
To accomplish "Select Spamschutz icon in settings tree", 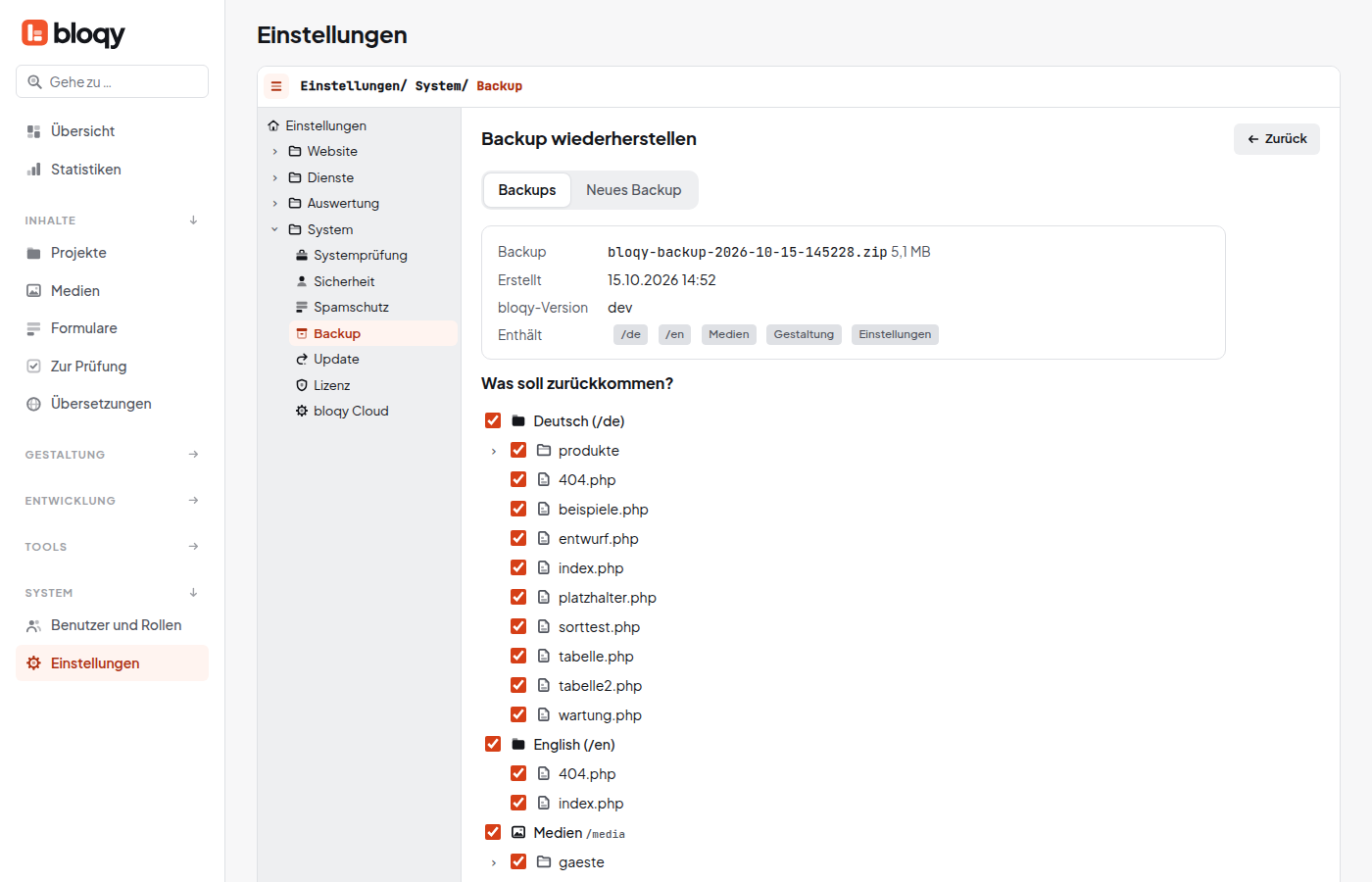I will tap(302, 308).
